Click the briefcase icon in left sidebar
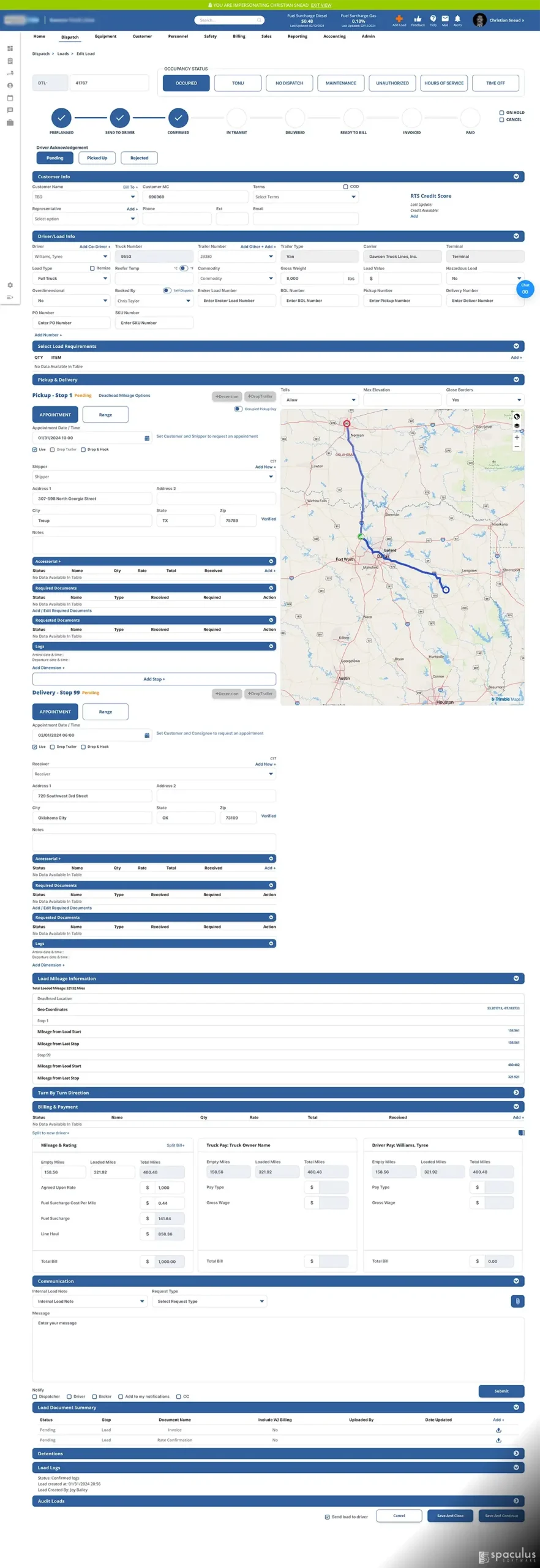Viewport: 540px width, 1568px height. click(x=10, y=123)
